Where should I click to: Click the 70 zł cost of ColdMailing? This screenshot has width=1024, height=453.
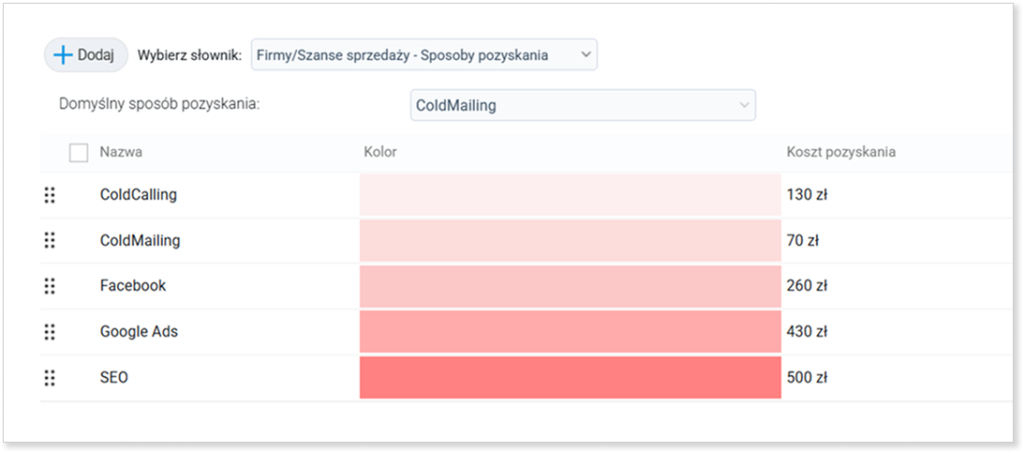[x=803, y=240]
